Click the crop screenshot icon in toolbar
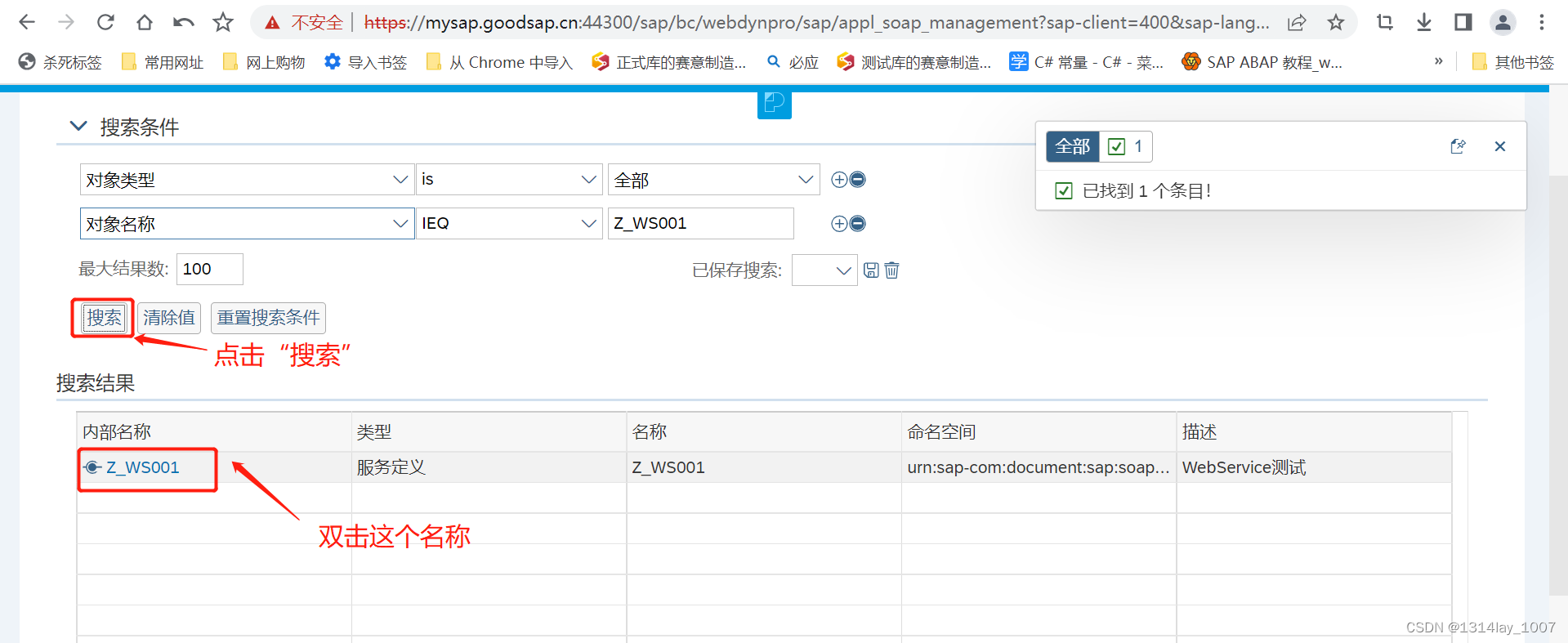The height and width of the screenshot is (643, 1568). click(1385, 22)
